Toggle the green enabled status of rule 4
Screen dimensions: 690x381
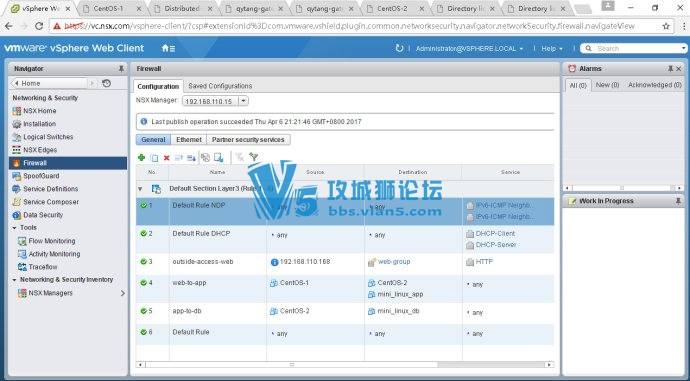coord(143,283)
